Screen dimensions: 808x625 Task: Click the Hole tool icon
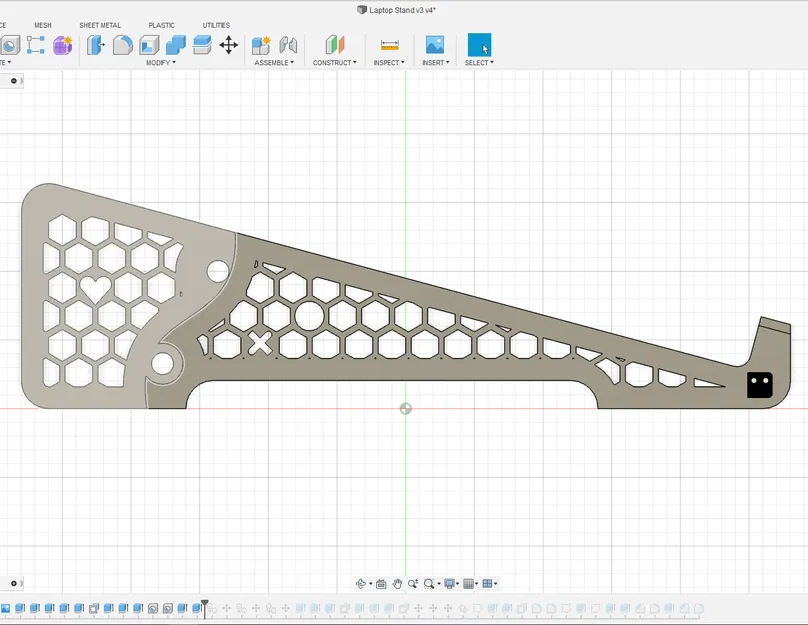[x=9, y=45]
